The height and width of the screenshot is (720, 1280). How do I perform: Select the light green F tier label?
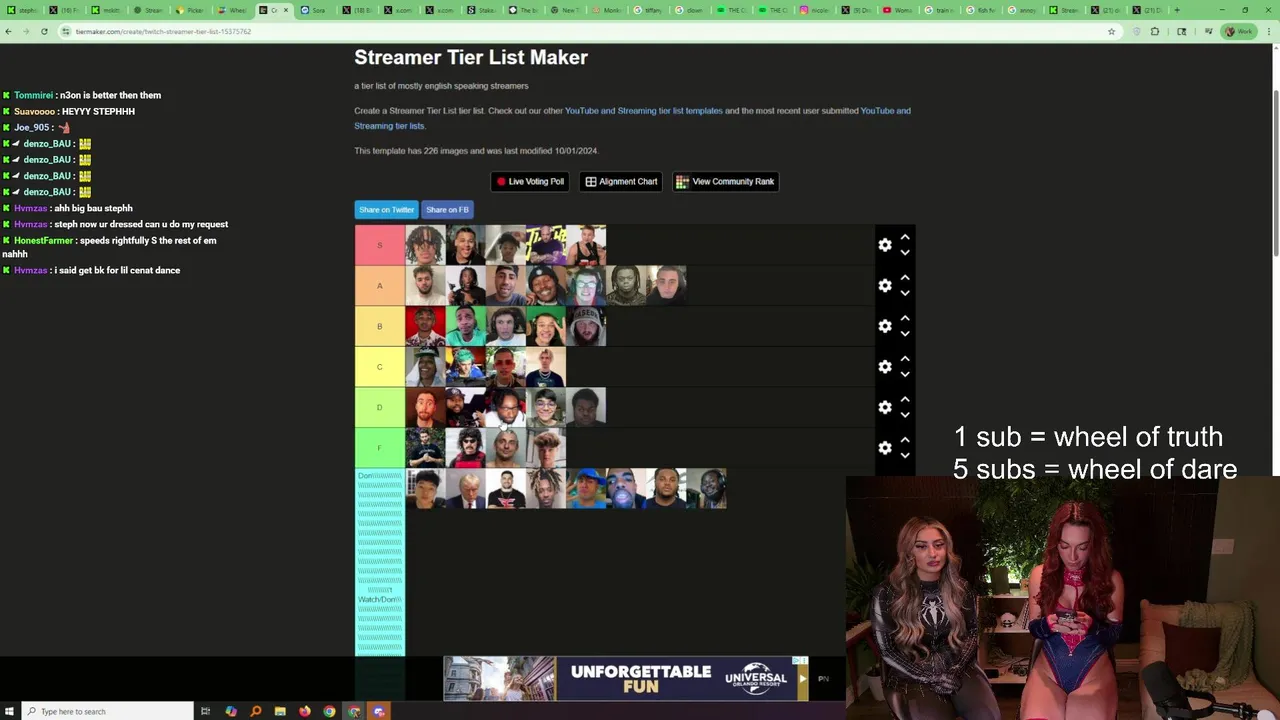point(380,448)
